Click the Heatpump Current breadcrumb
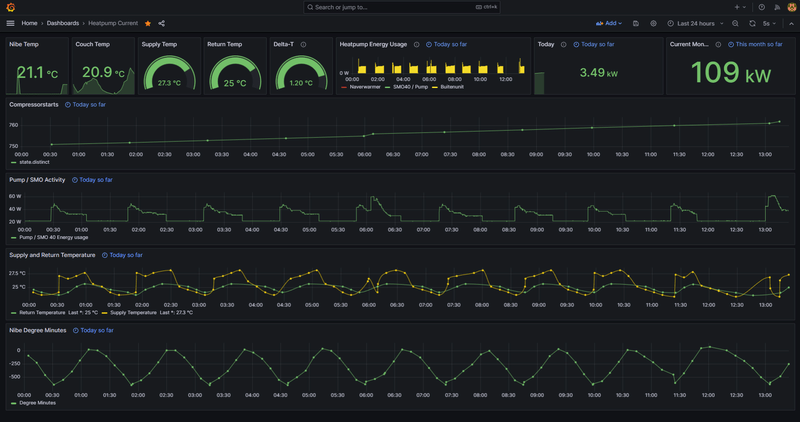This screenshot has height=422, width=800. (113, 23)
